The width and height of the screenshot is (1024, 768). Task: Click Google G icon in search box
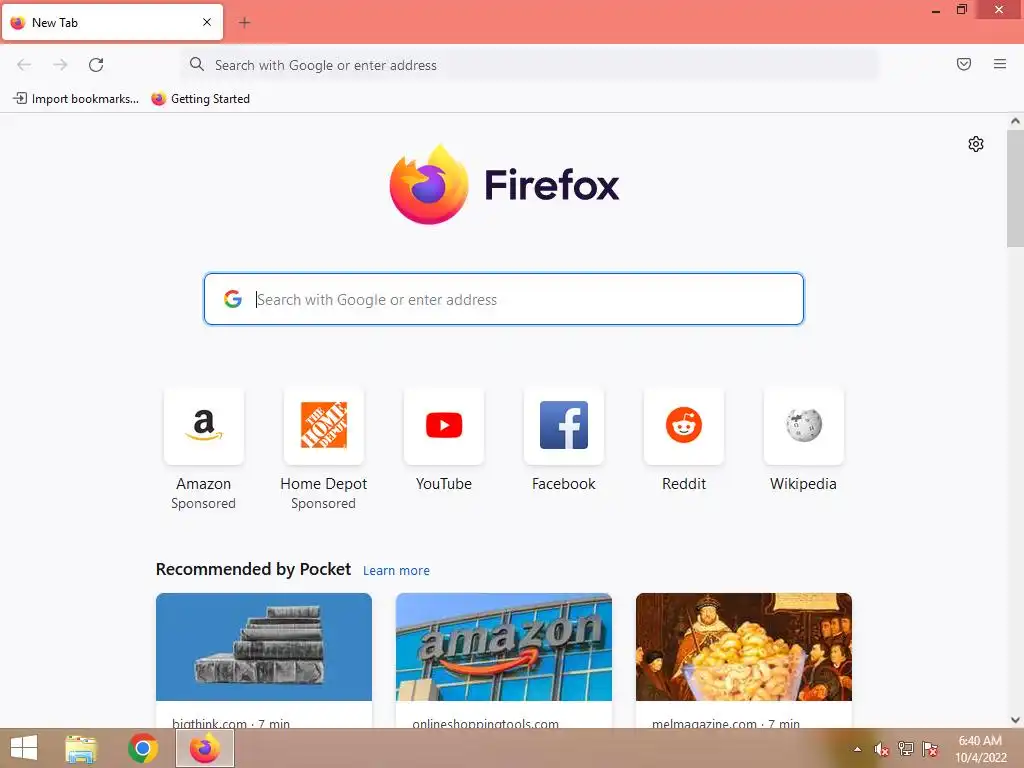point(232,299)
